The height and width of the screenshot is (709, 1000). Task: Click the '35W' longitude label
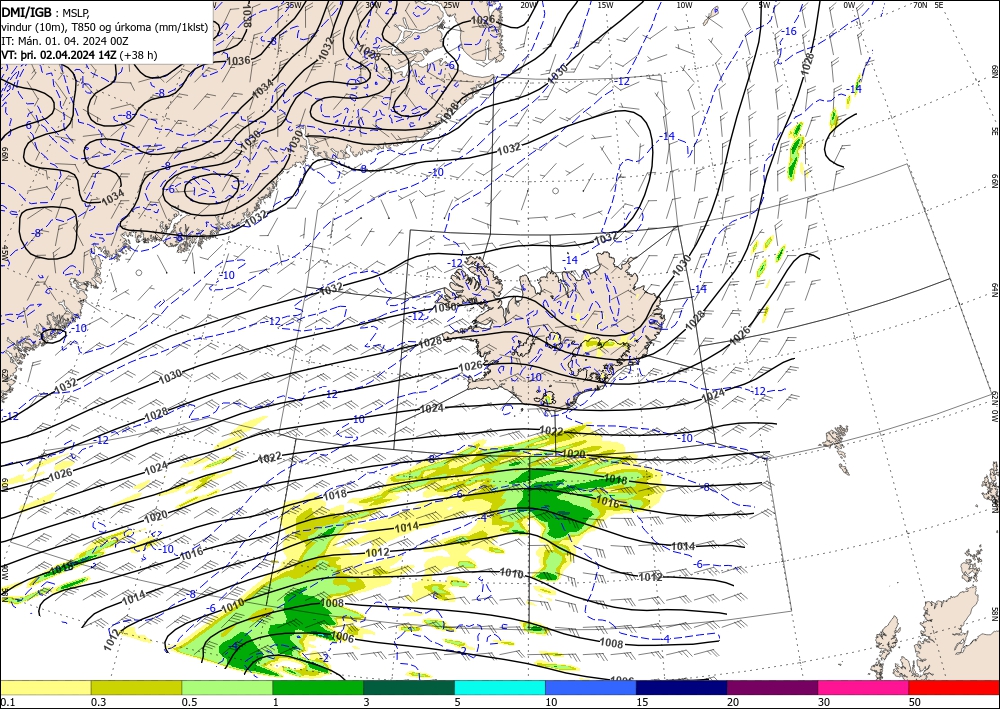(x=293, y=5)
